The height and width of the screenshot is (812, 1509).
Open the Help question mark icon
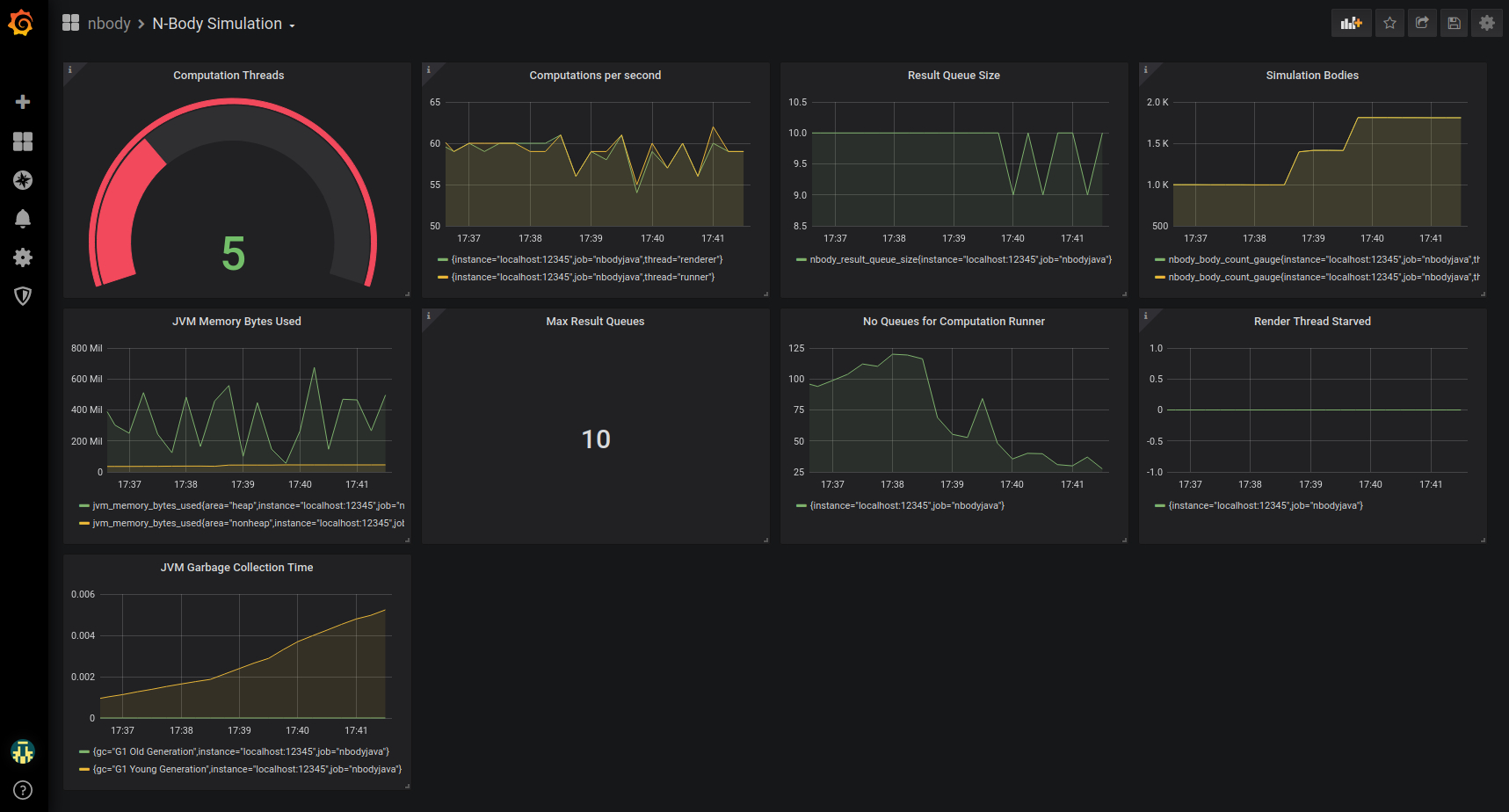tap(23, 790)
